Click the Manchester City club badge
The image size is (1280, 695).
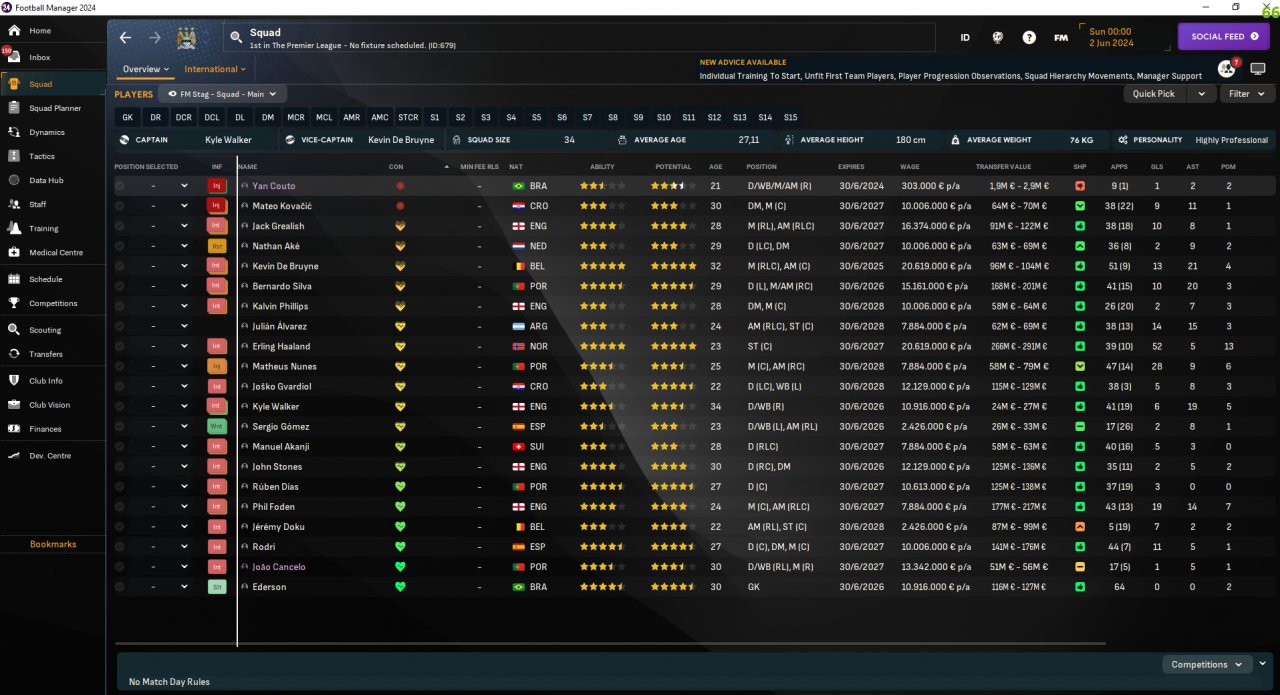click(x=186, y=38)
